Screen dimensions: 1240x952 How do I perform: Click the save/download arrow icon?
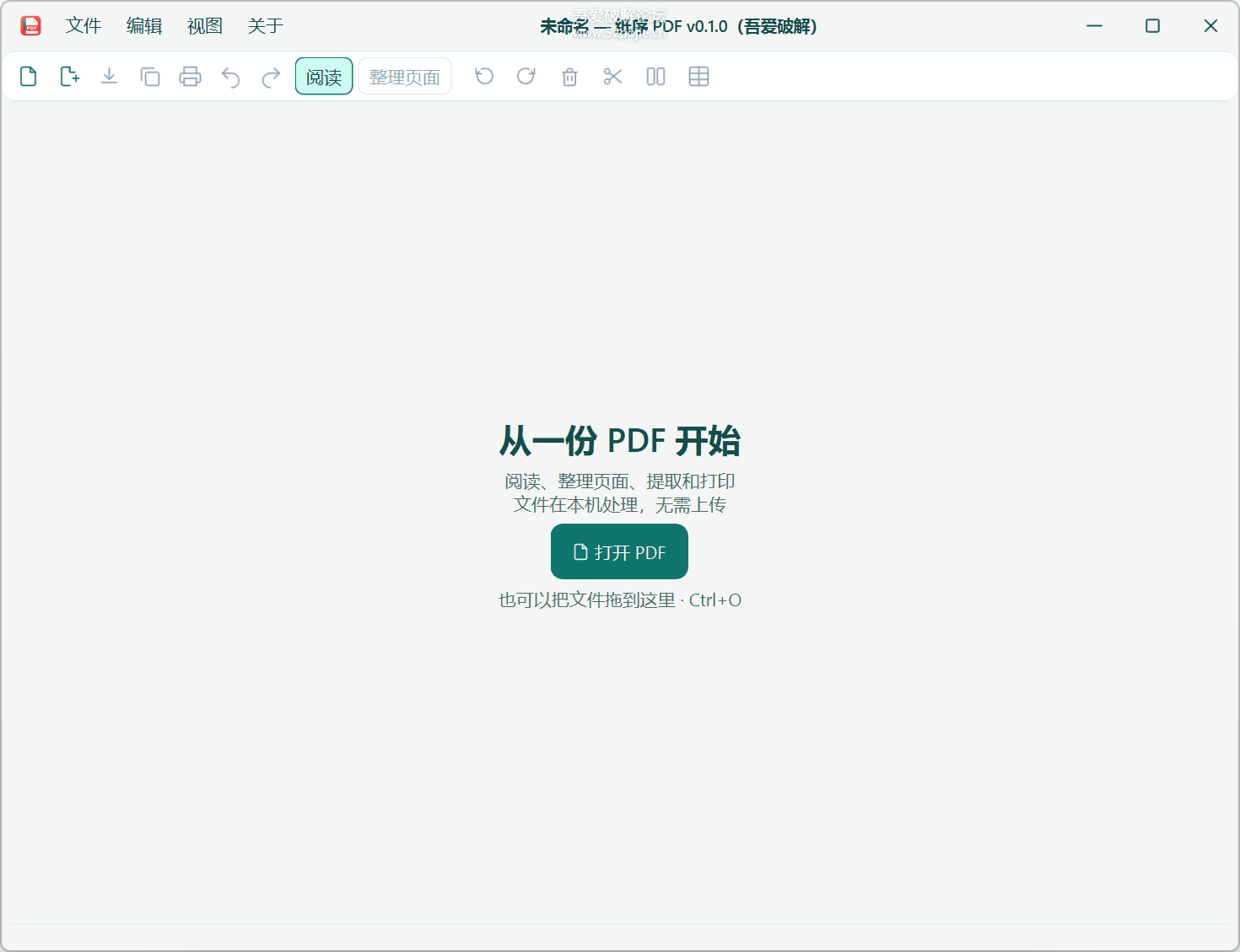[x=109, y=77]
